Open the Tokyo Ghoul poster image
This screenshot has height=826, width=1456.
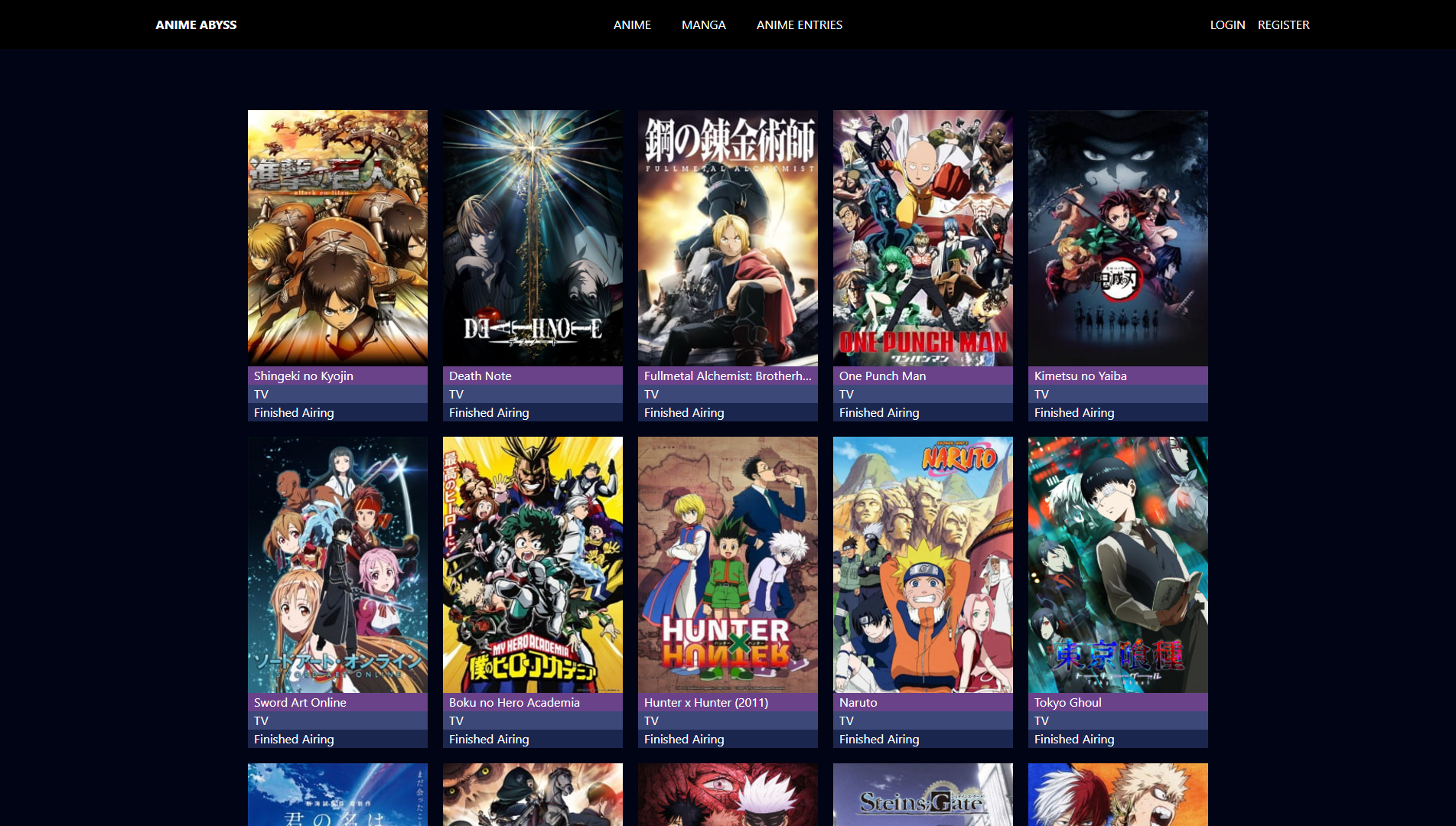(1118, 564)
